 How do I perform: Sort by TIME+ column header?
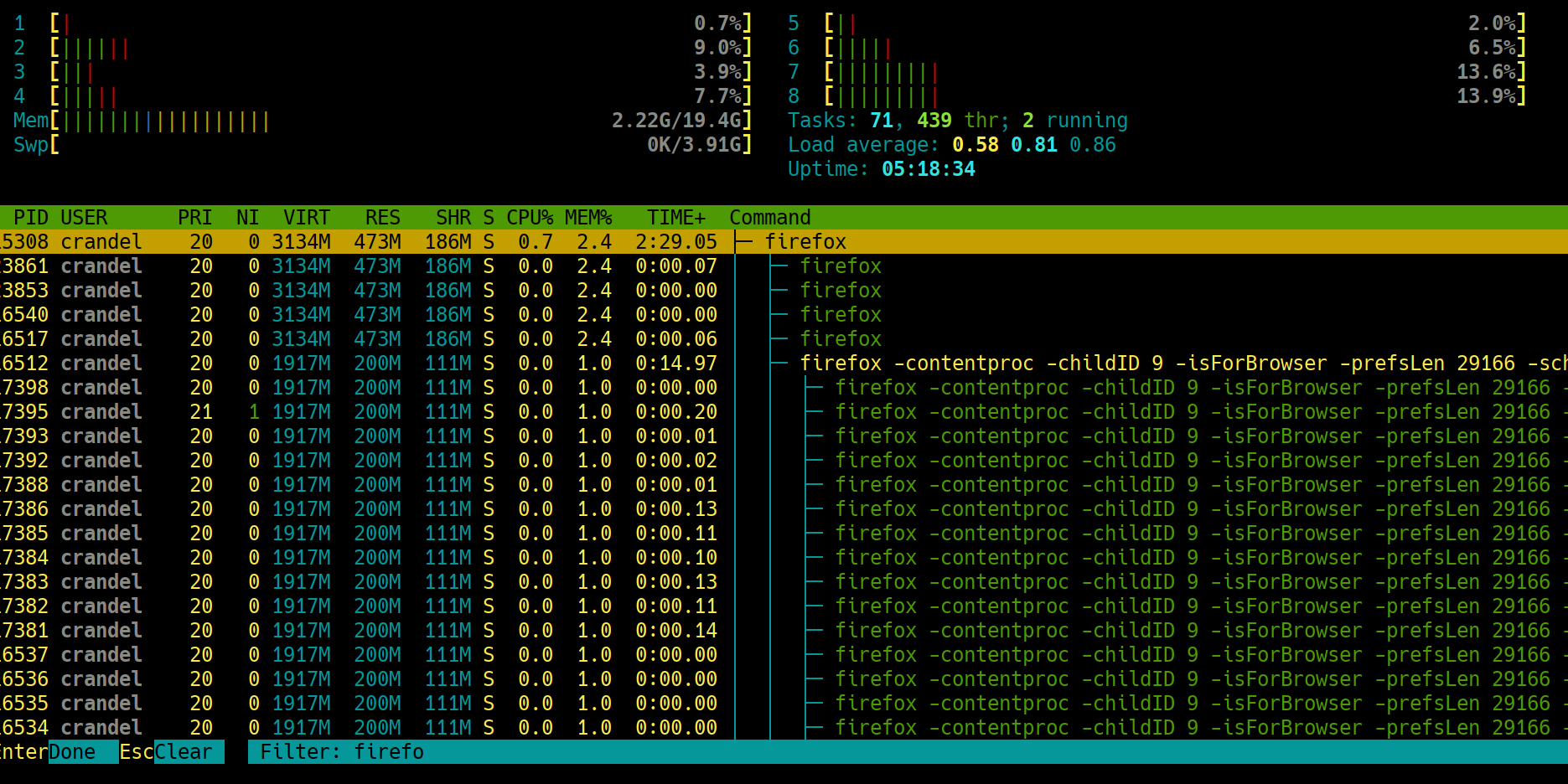point(676,218)
